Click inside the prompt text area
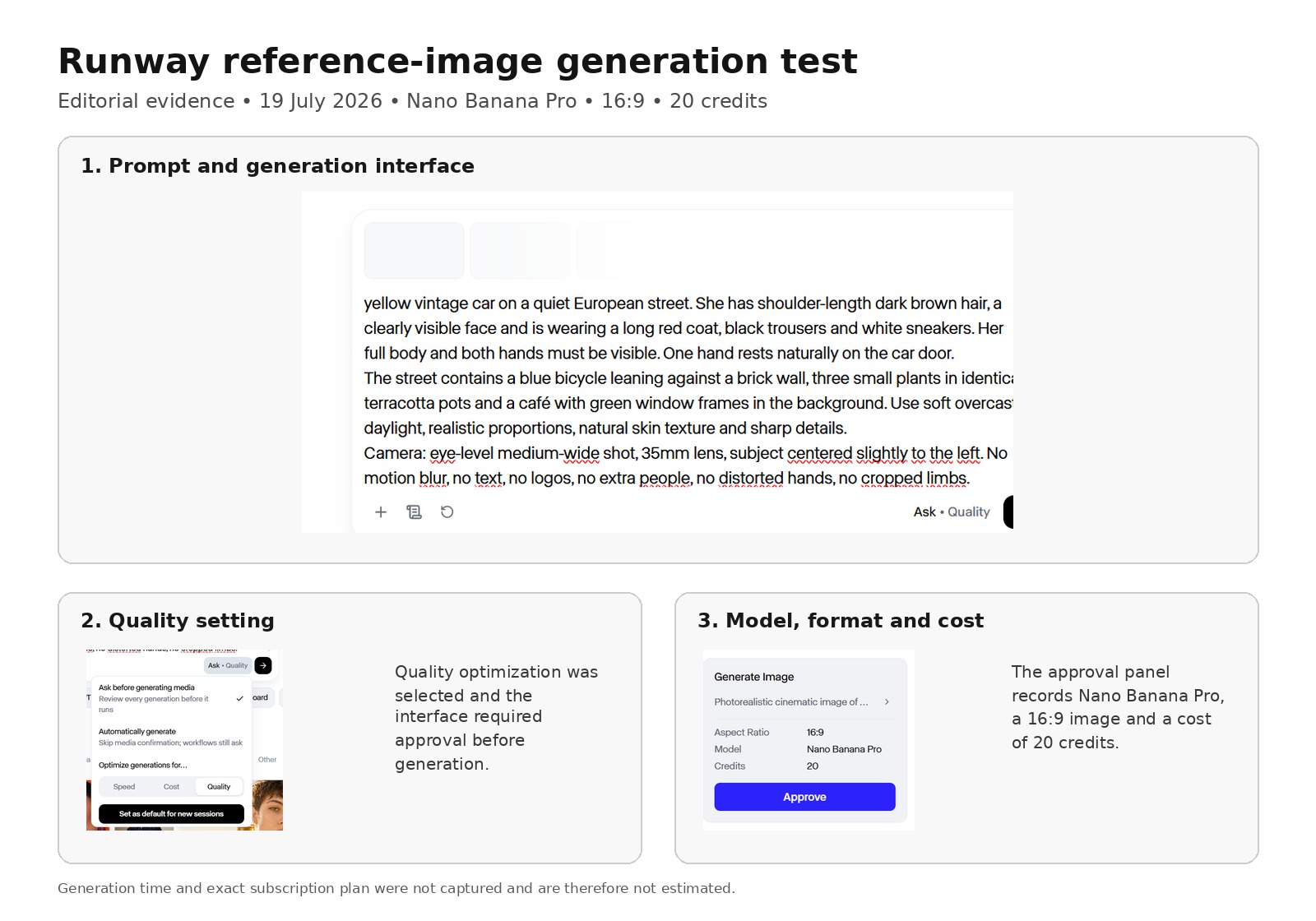Viewport: 1316px width, 921px height. tap(685, 391)
